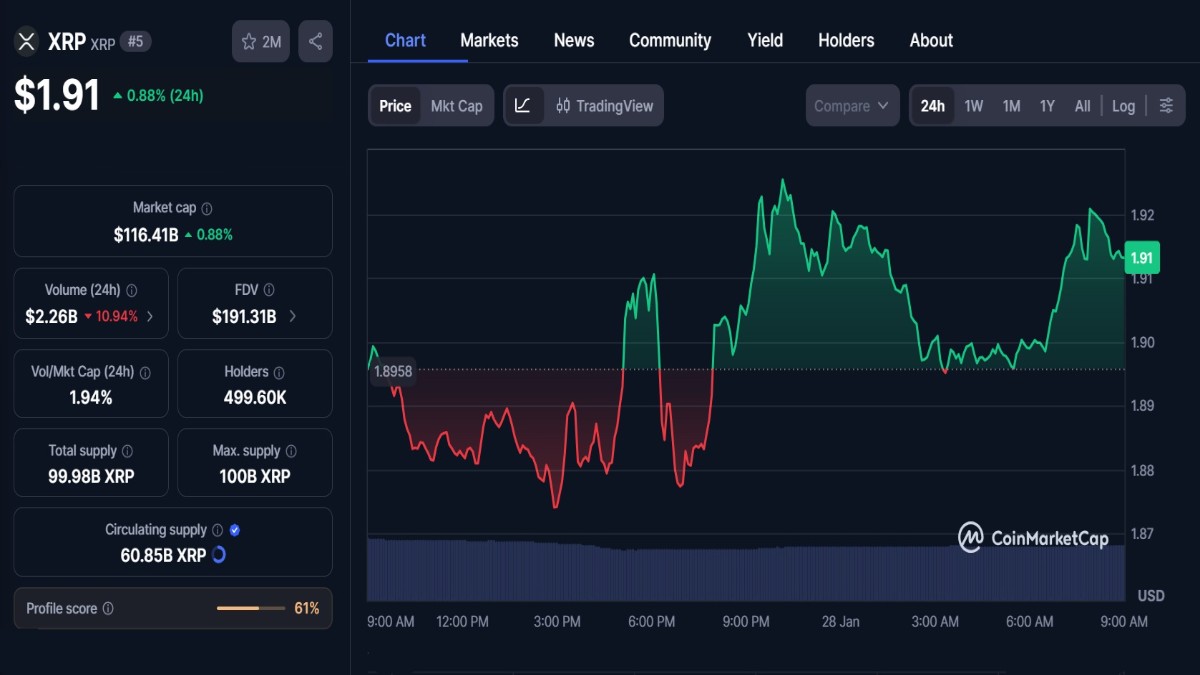Click the verified badge beside Circulating supply
Image resolution: width=1200 pixels, height=675 pixels.
coord(232,529)
